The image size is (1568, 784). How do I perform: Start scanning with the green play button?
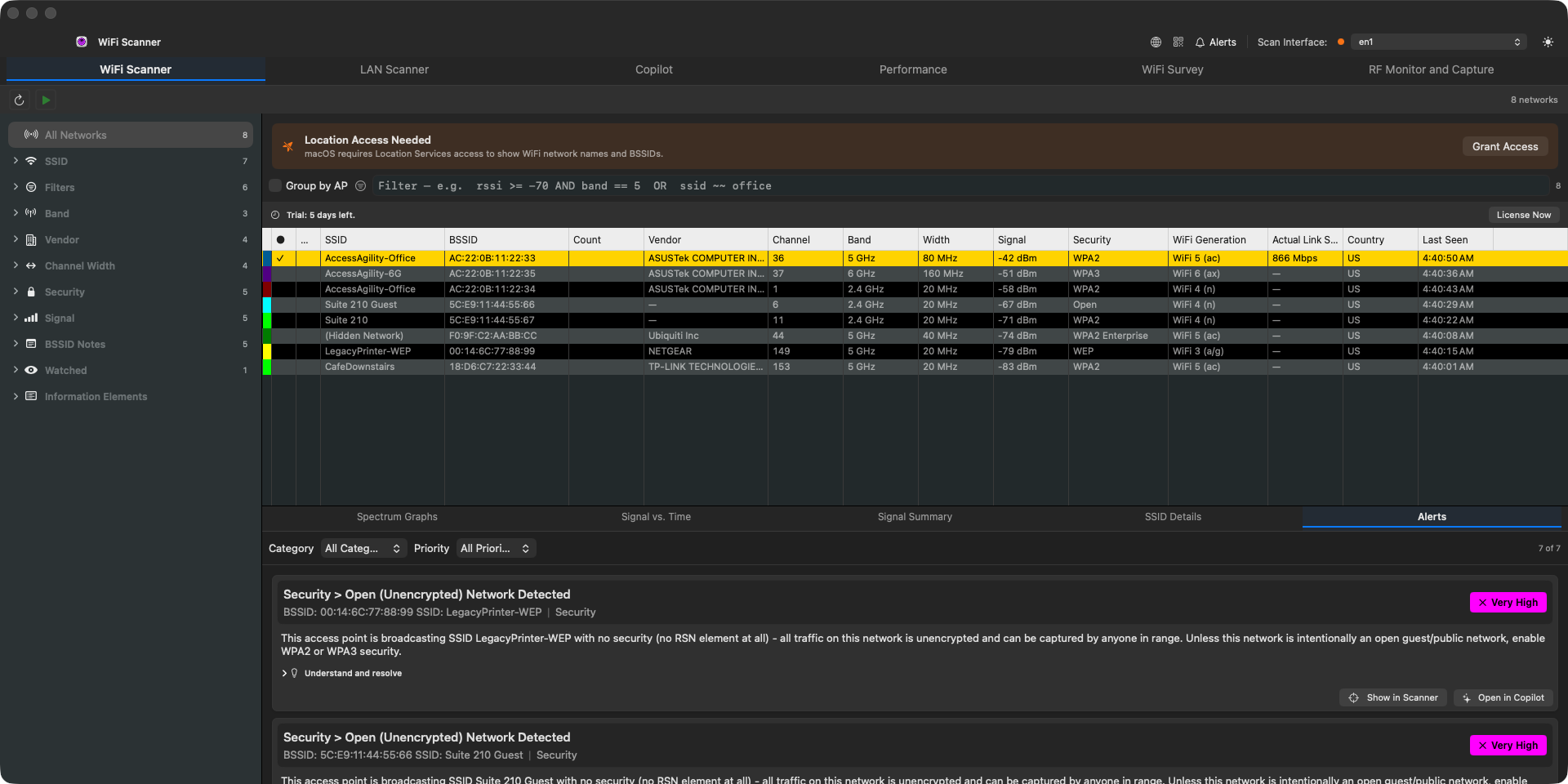click(46, 100)
